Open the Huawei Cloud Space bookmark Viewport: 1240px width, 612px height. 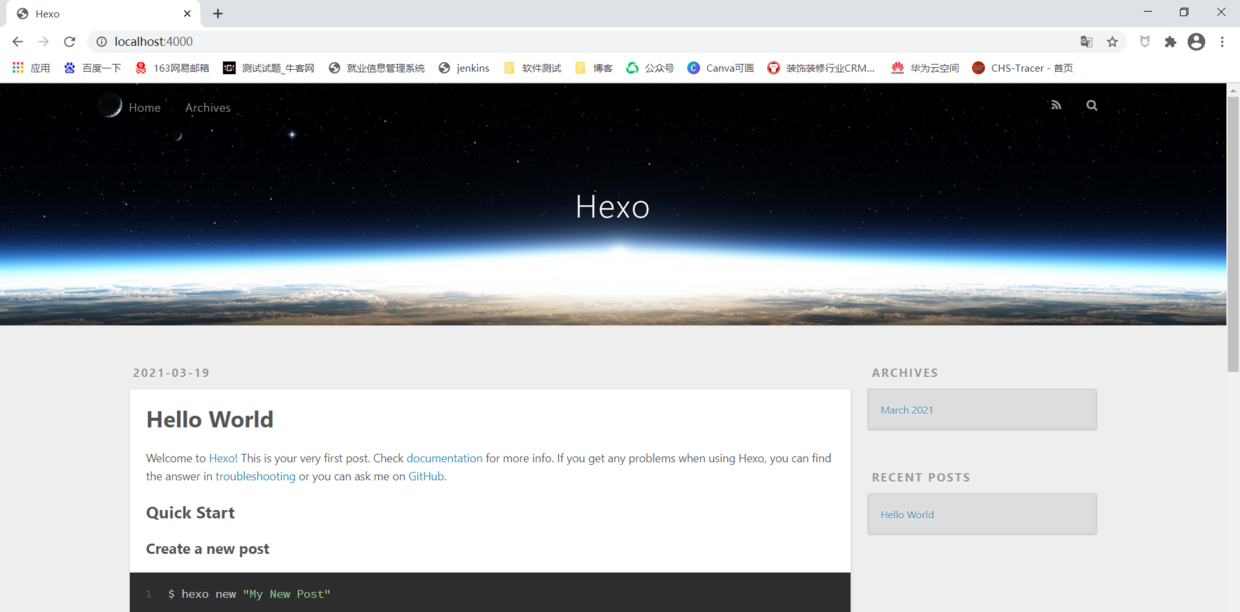point(925,68)
